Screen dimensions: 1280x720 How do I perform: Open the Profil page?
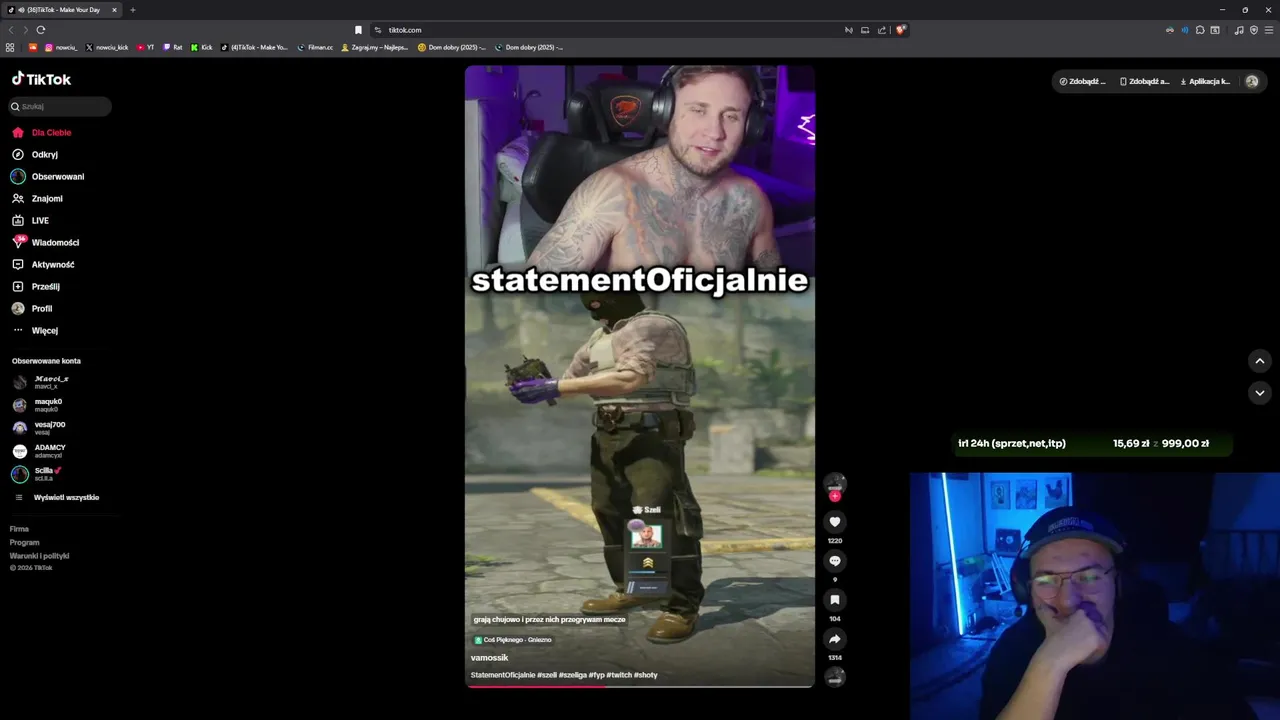[x=33, y=308]
